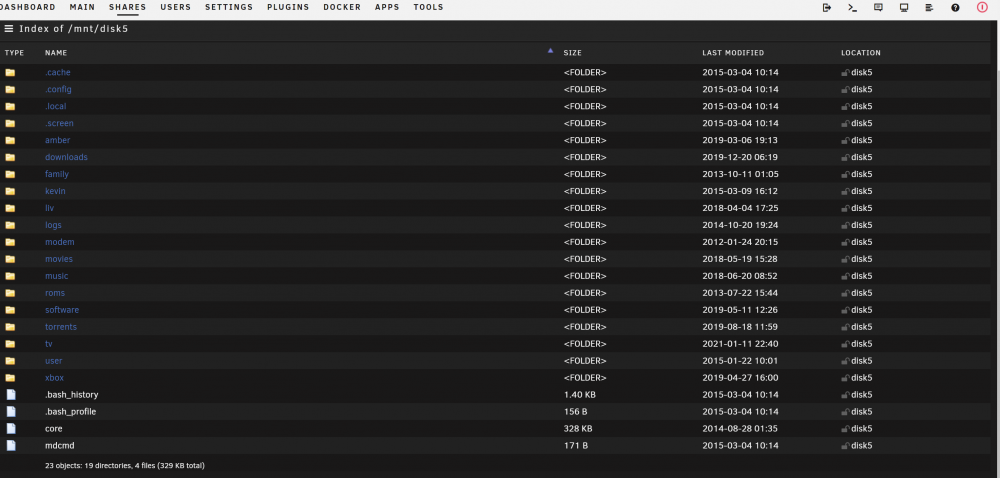Screen dimensions: 1000x478
Task: Select the .bash_history file name
Action: pos(71,395)
